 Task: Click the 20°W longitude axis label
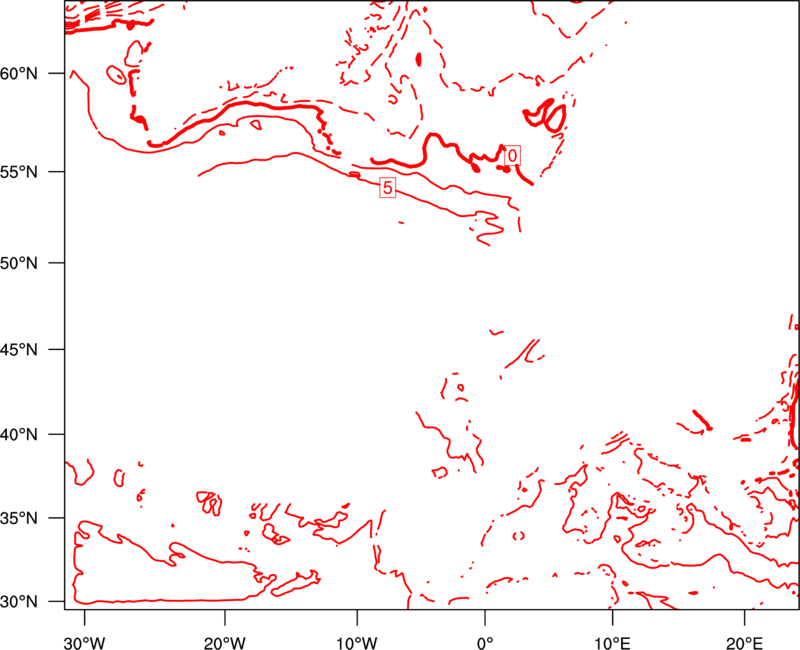click(225, 642)
